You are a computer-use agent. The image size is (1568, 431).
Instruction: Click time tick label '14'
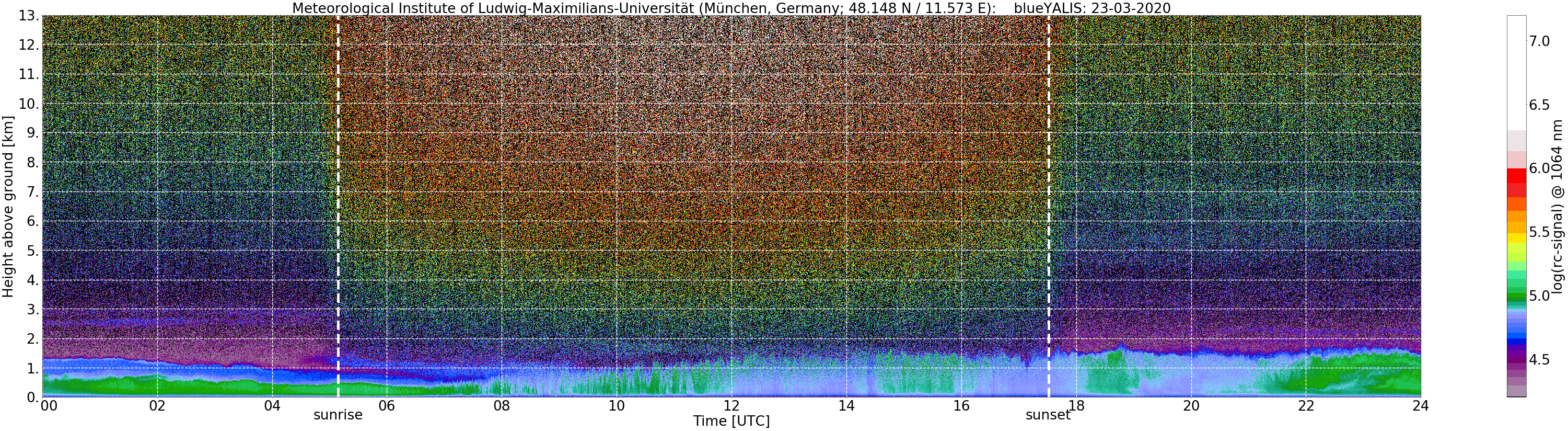(x=846, y=405)
